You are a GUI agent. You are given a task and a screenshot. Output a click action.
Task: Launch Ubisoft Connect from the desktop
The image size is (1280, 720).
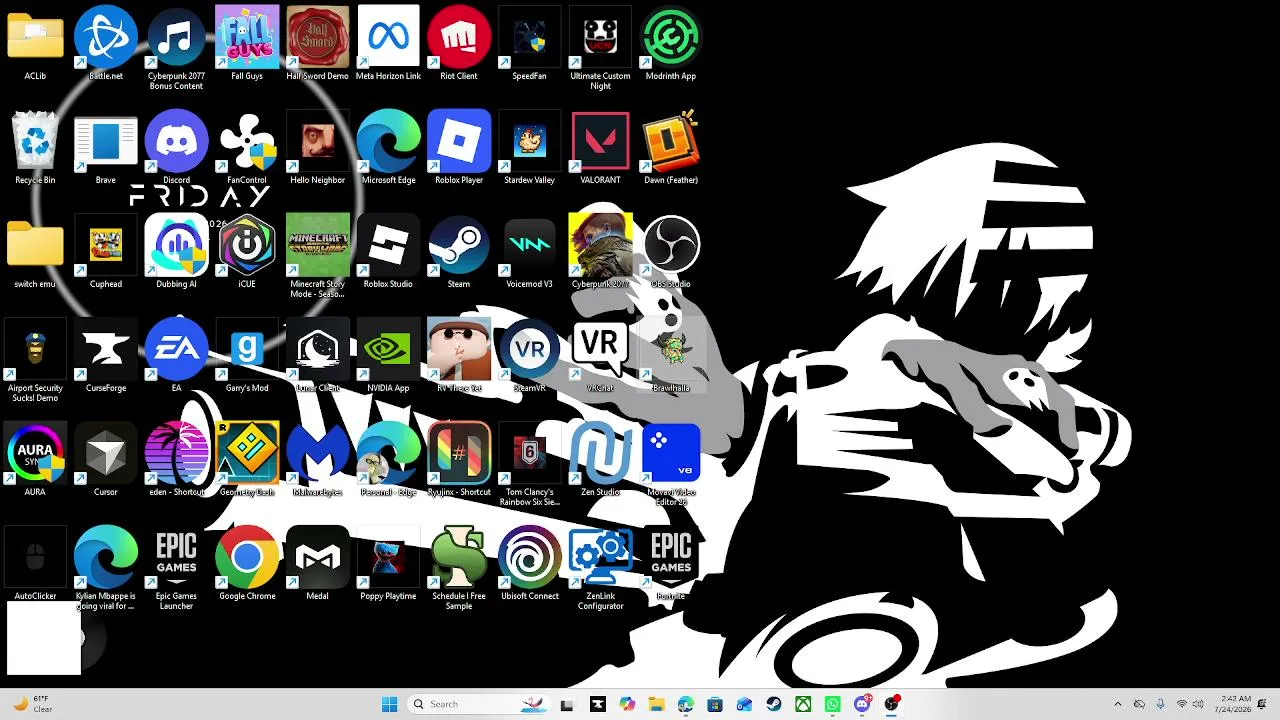click(x=530, y=564)
